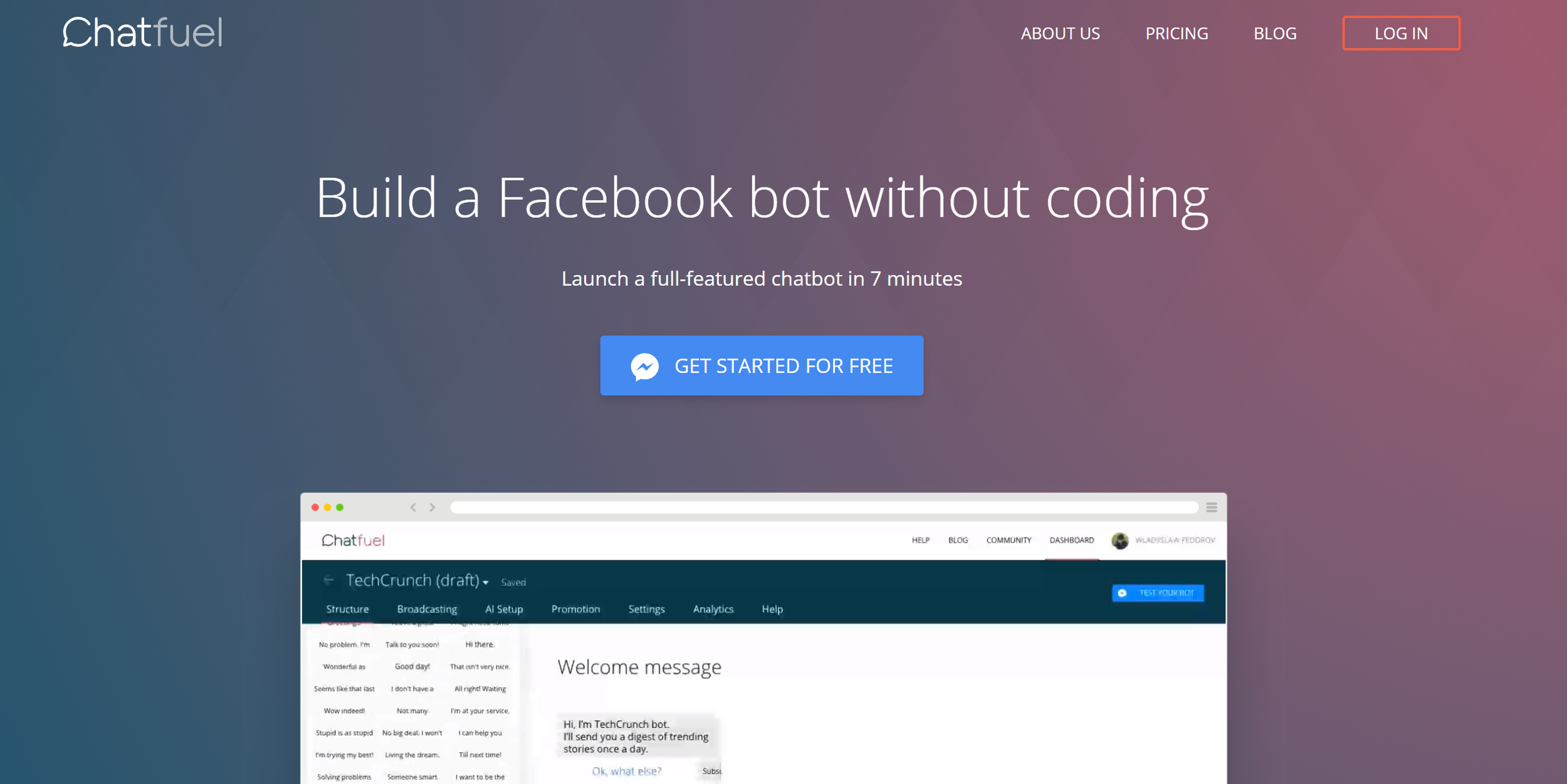This screenshot has width=1567, height=784.
Task: Click GET STARTED FOR FREE
Action: pos(761,365)
